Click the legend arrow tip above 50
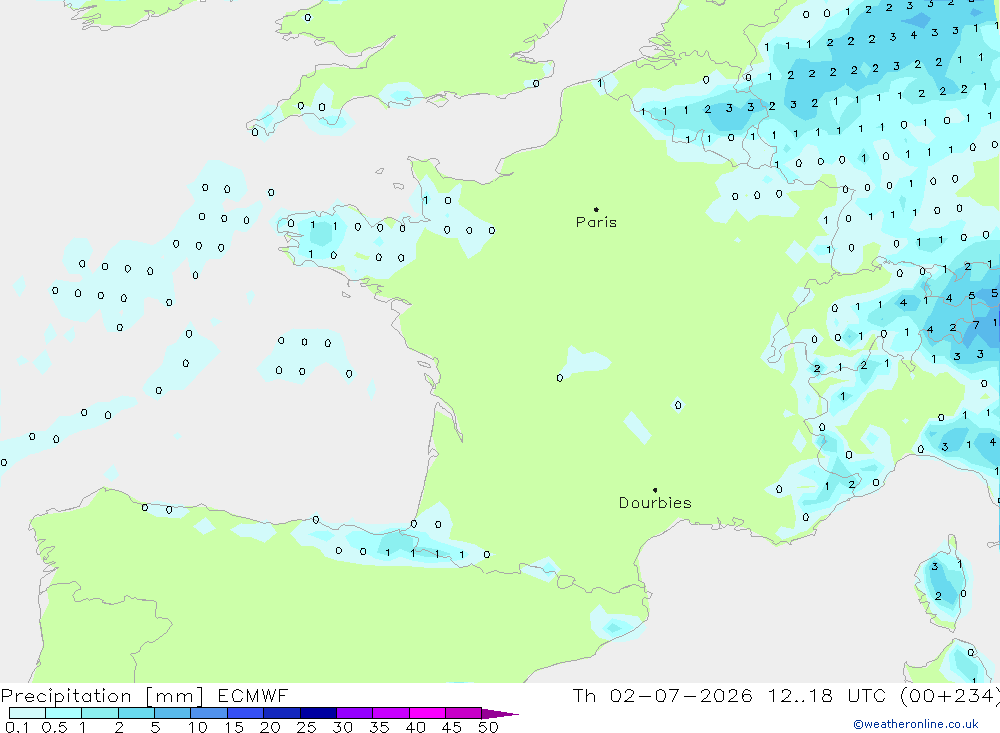This screenshot has width=1000, height=733. [x=501, y=713]
